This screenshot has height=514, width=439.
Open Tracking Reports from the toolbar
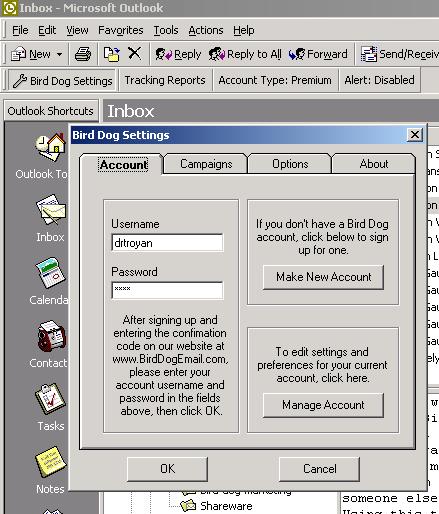(165, 80)
